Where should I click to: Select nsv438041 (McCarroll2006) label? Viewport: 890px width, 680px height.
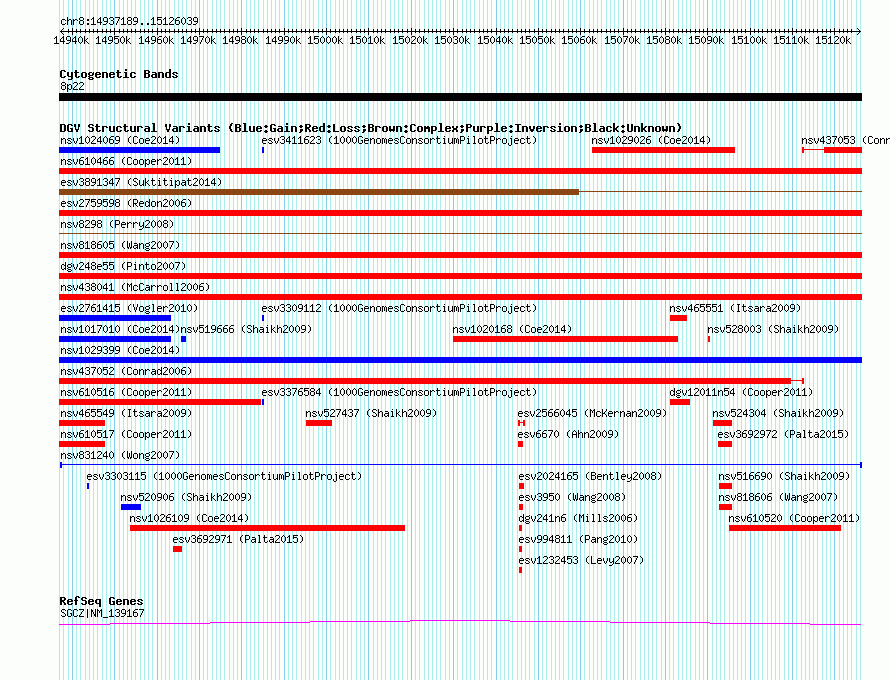pyautogui.click(x=135, y=287)
